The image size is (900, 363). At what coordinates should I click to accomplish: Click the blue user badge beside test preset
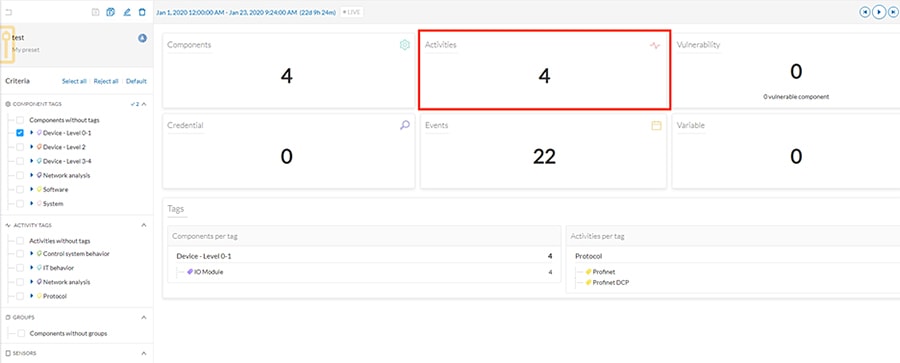pos(142,38)
